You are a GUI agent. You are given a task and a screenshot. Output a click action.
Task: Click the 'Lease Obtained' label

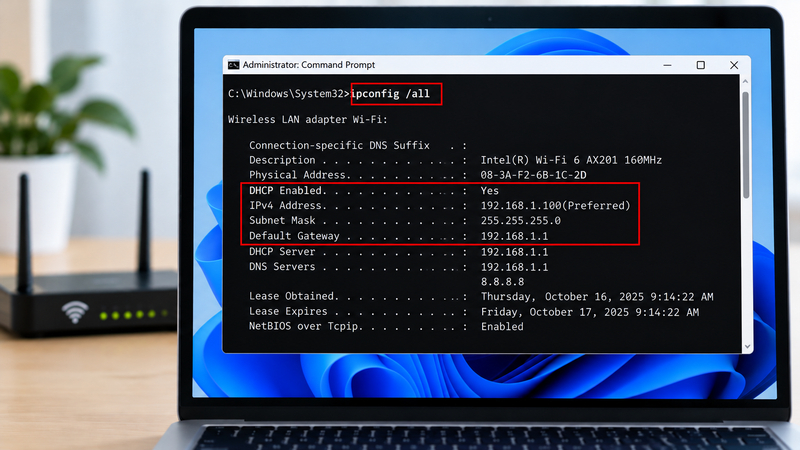click(x=292, y=296)
